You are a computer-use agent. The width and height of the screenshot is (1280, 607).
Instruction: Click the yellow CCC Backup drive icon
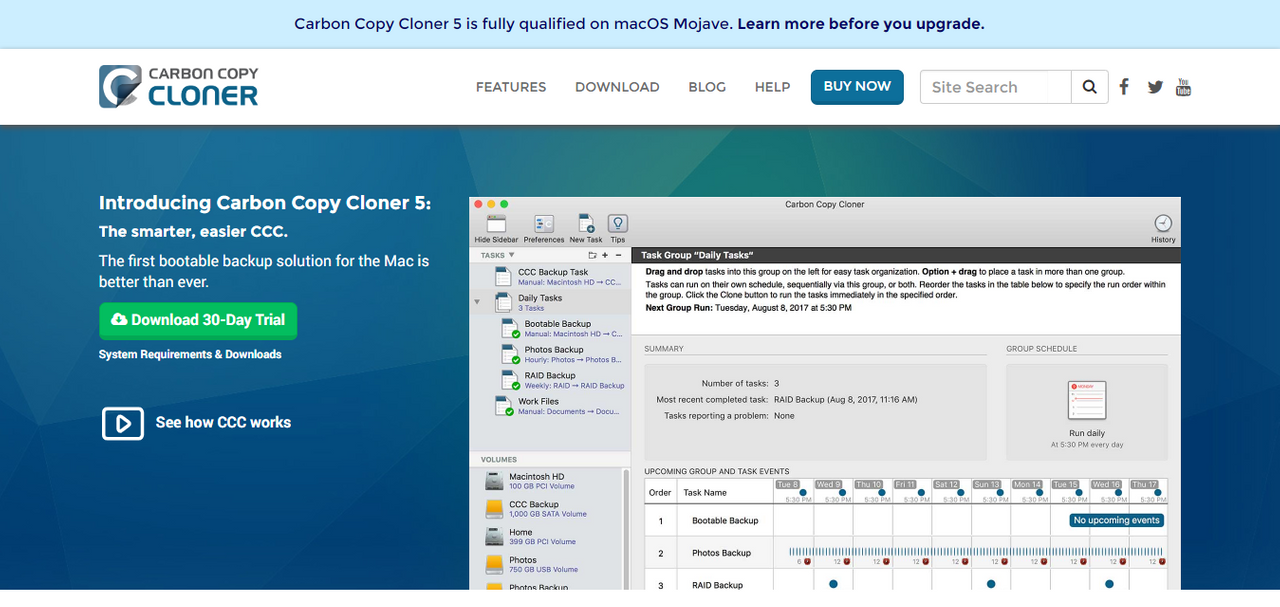coord(494,509)
